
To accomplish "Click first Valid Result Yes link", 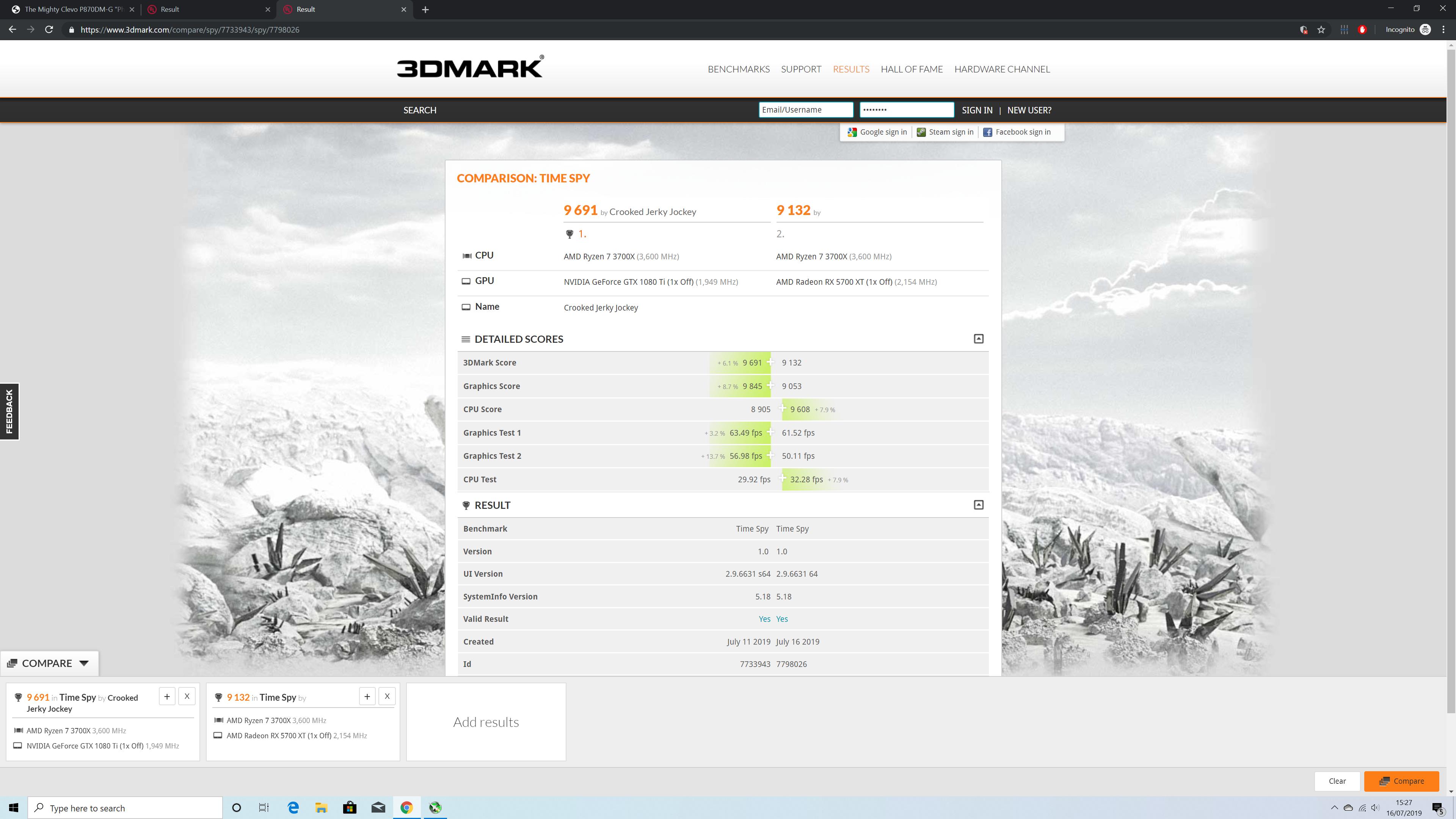I will click(764, 619).
